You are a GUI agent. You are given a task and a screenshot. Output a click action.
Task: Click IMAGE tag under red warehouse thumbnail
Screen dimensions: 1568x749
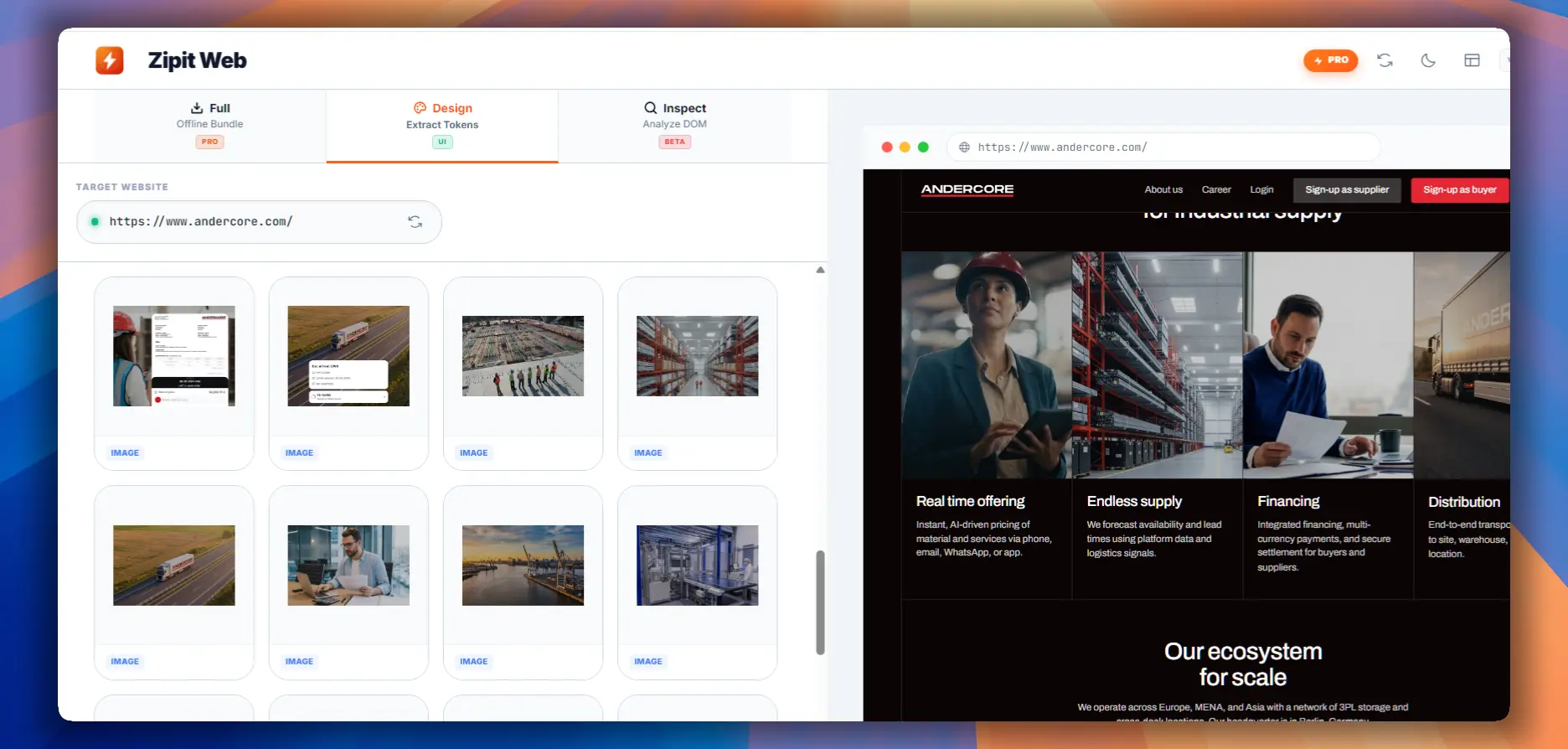coord(647,452)
